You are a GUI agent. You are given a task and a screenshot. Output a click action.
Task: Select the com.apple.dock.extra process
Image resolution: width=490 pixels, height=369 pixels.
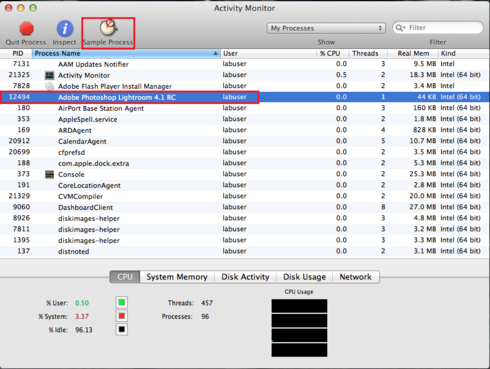(x=245, y=163)
